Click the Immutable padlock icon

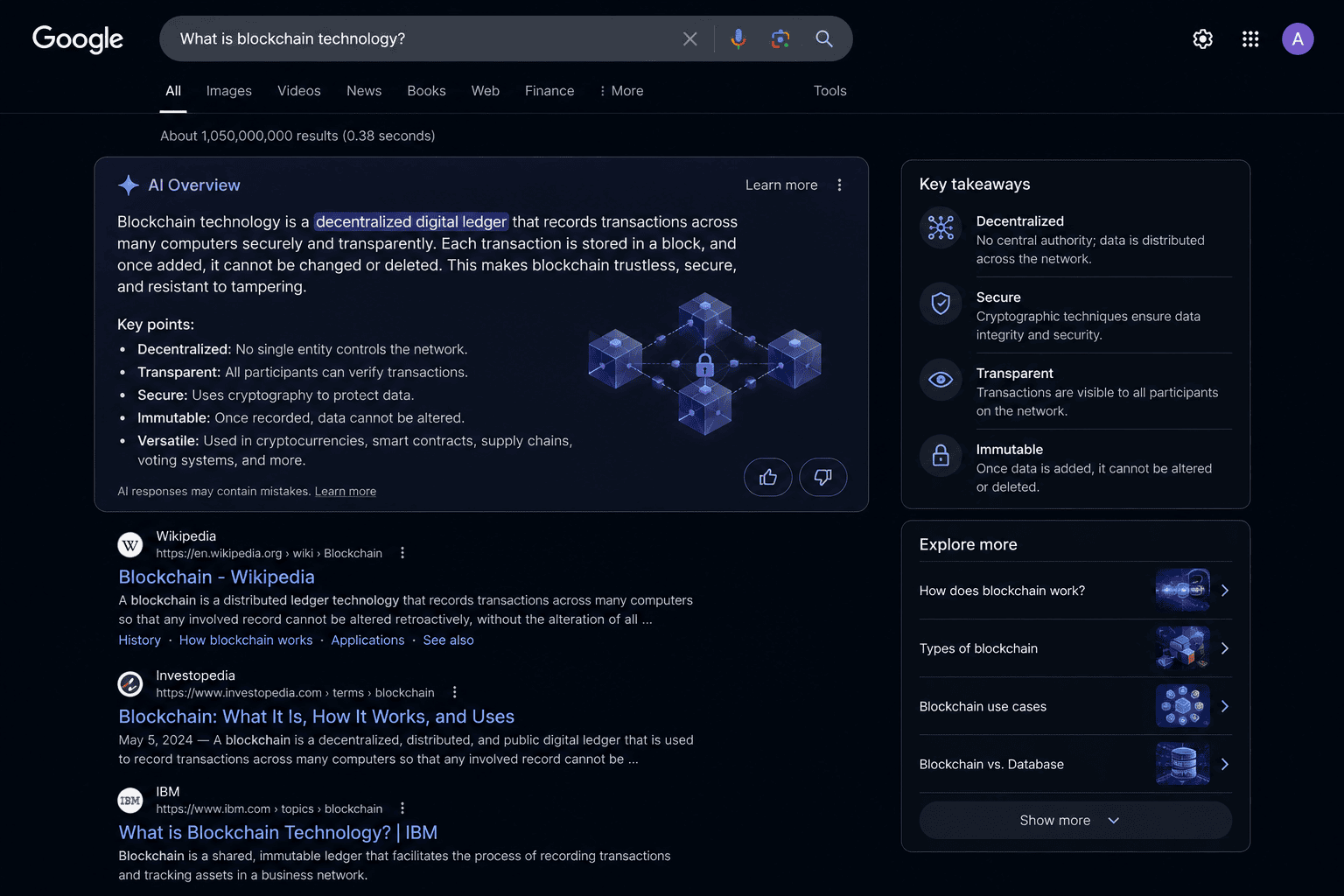941,456
